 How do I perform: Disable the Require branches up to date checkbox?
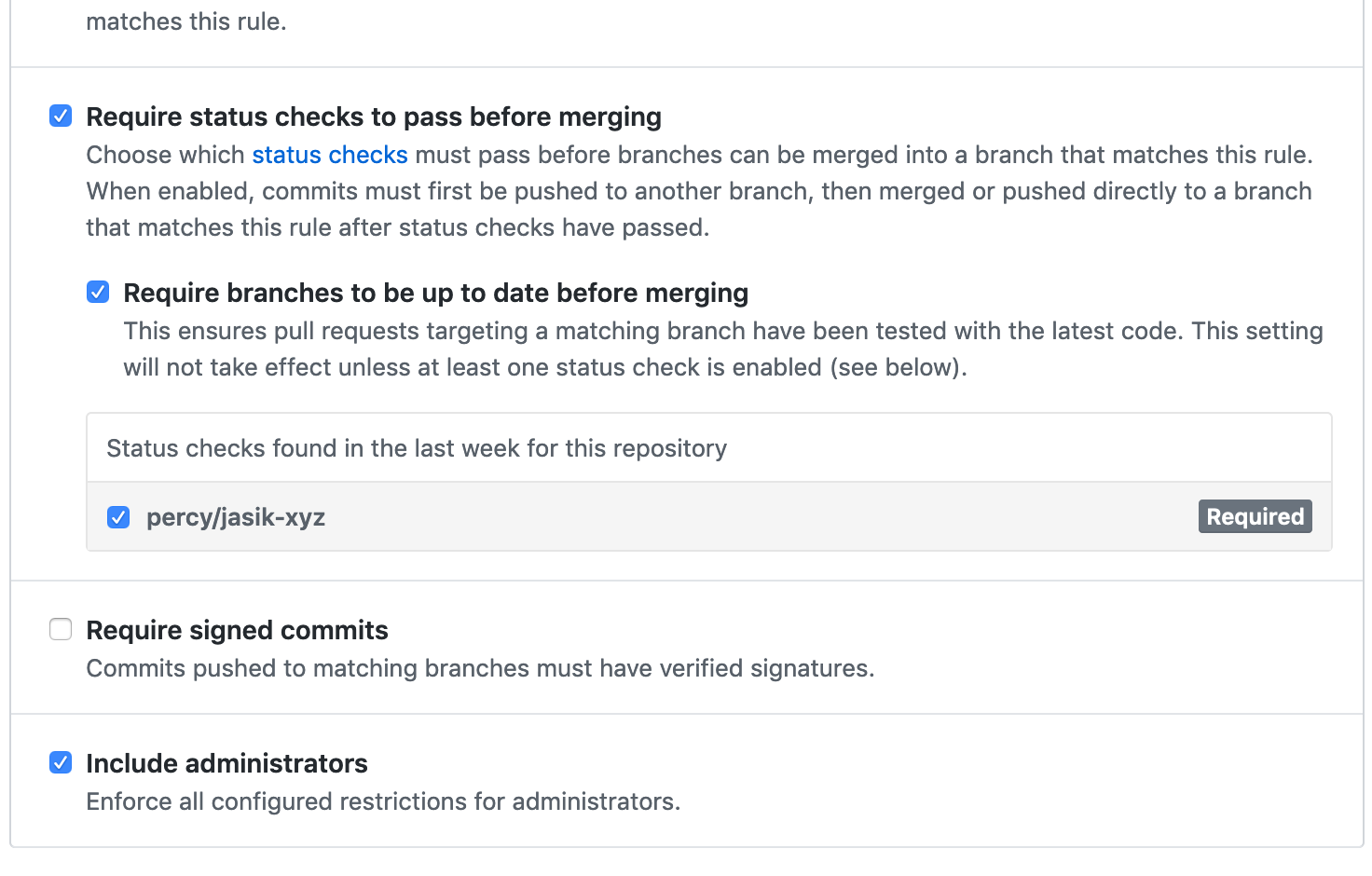pyautogui.click(x=98, y=293)
